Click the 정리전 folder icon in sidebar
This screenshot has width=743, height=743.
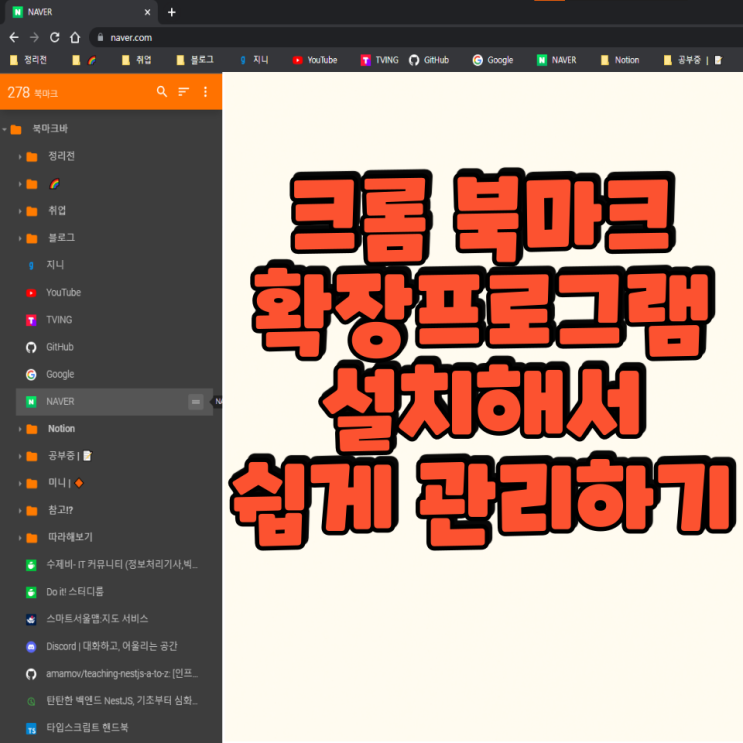32,157
